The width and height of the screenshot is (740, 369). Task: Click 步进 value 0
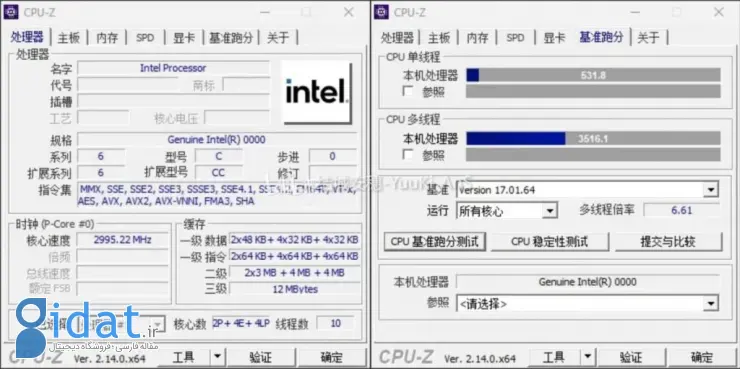(333, 156)
